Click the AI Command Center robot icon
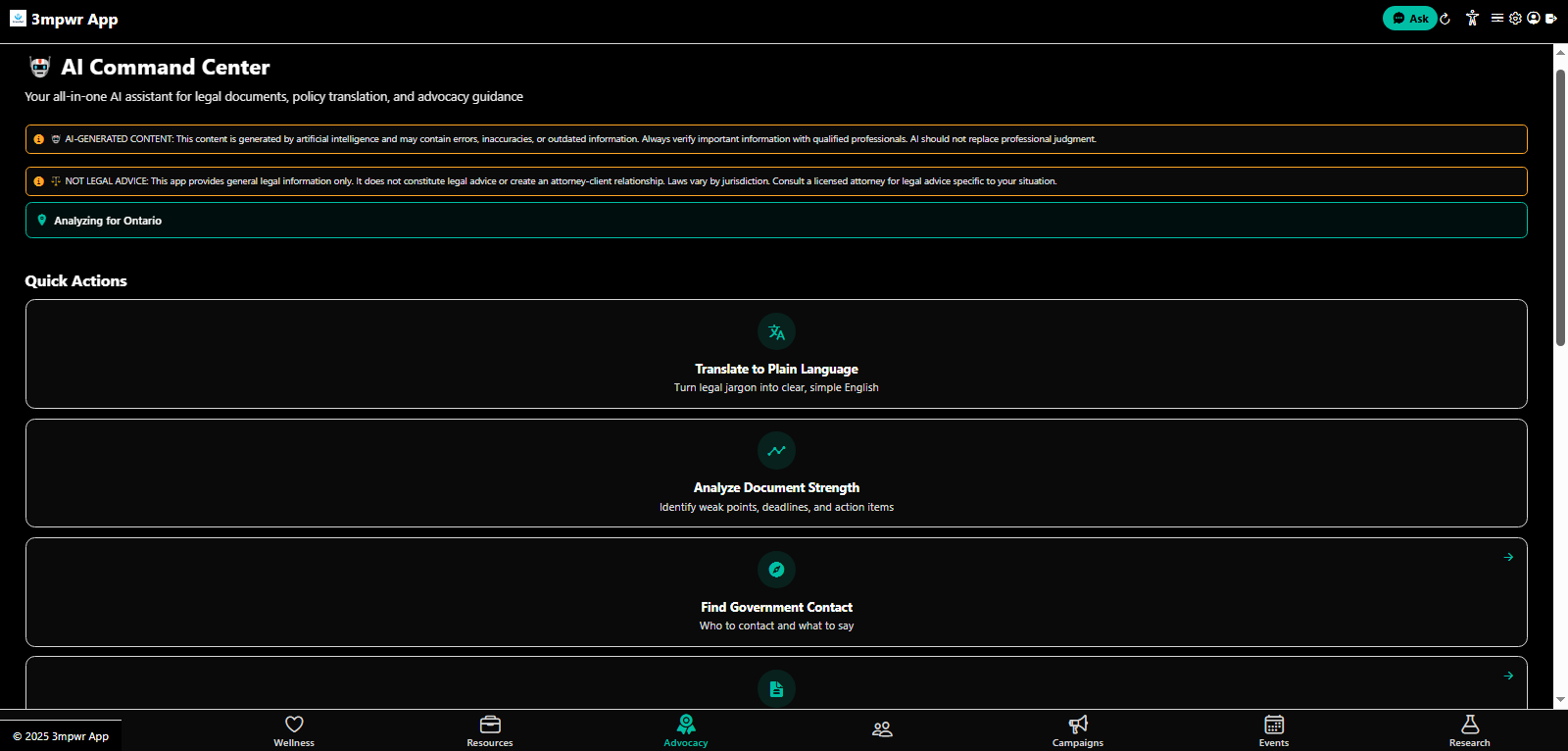The height and width of the screenshot is (751, 1568). coord(40,67)
